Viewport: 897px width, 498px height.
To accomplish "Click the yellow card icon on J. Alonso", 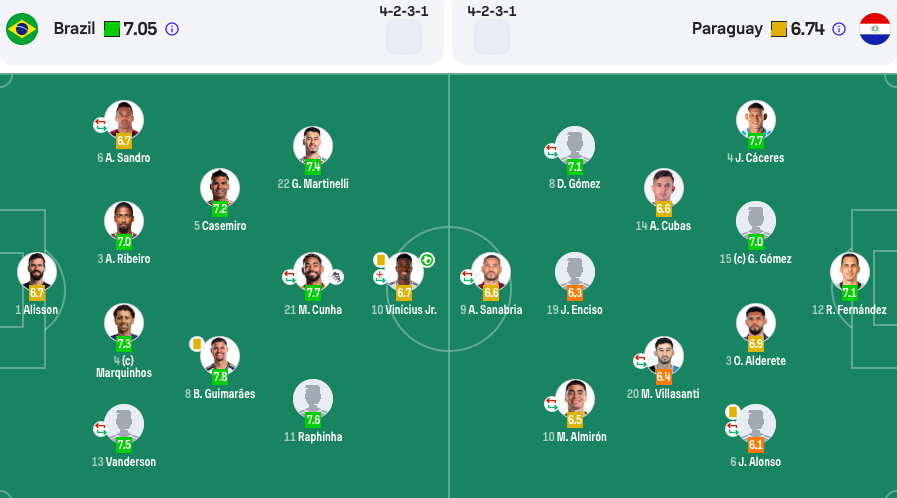I will point(732,412).
